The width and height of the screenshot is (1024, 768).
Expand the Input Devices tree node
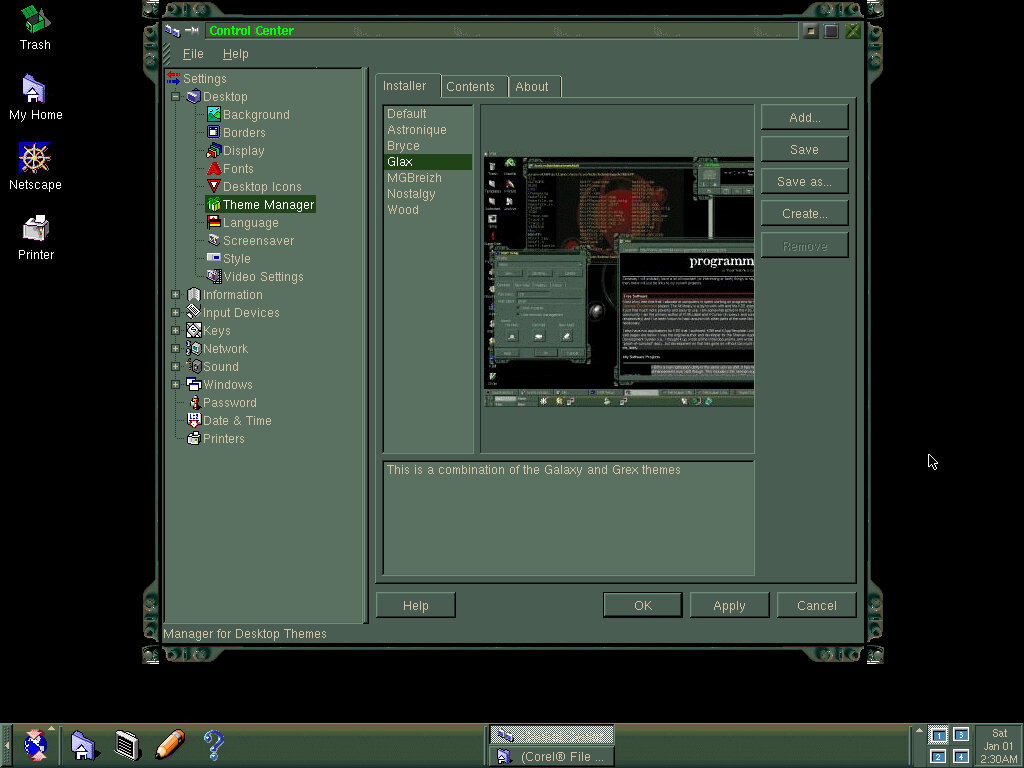[176, 313]
